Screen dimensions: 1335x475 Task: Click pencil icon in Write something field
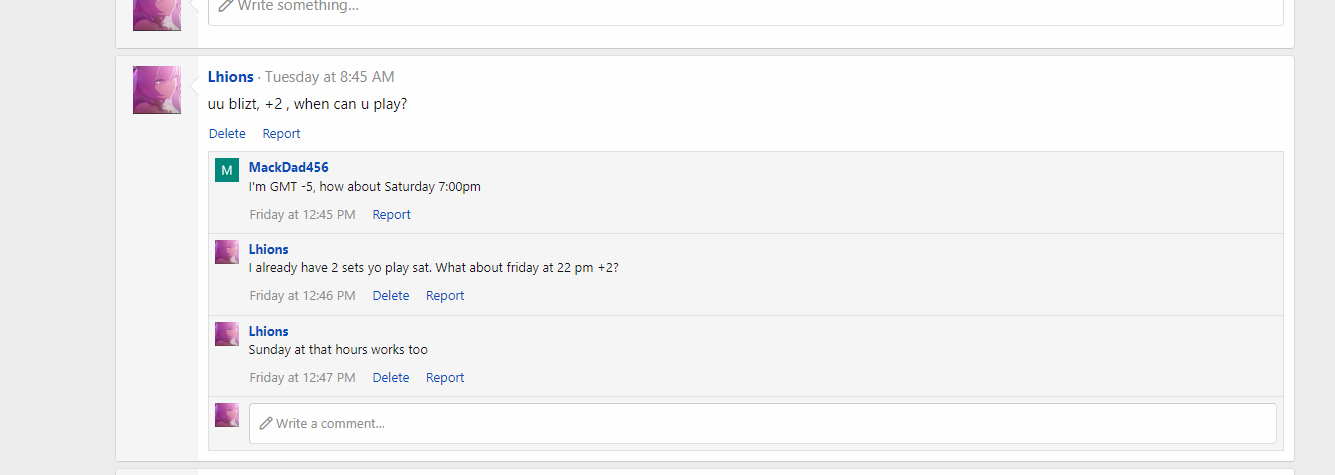(x=226, y=5)
